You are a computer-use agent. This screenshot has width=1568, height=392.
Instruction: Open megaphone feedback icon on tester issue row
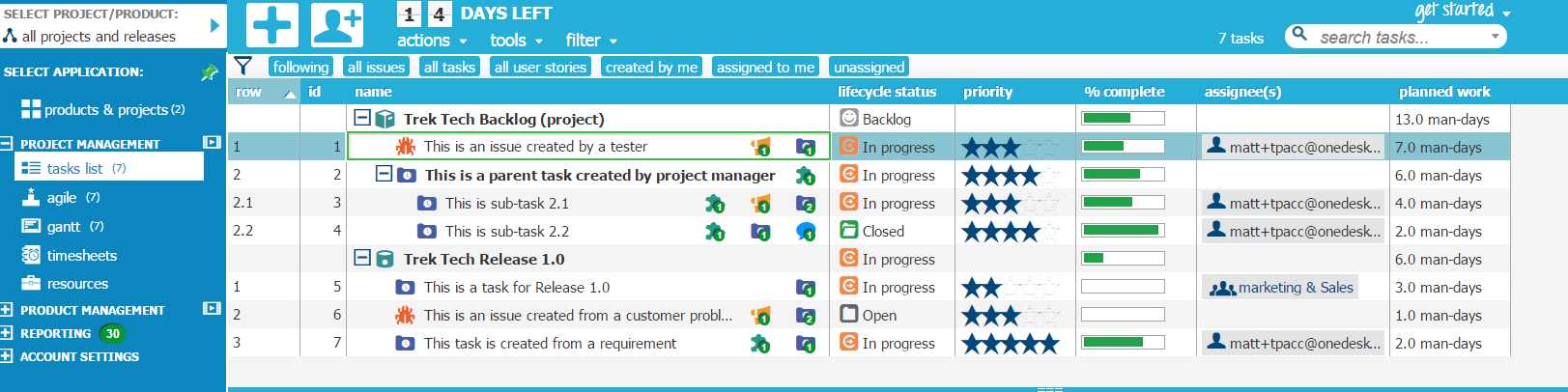click(761, 147)
